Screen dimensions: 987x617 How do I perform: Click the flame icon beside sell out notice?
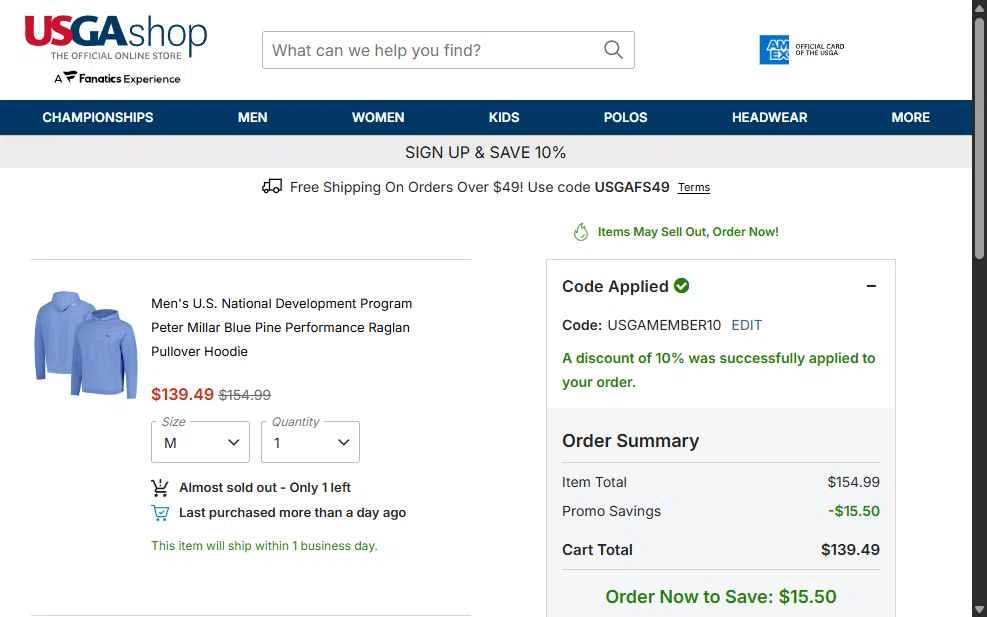click(580, 232)
